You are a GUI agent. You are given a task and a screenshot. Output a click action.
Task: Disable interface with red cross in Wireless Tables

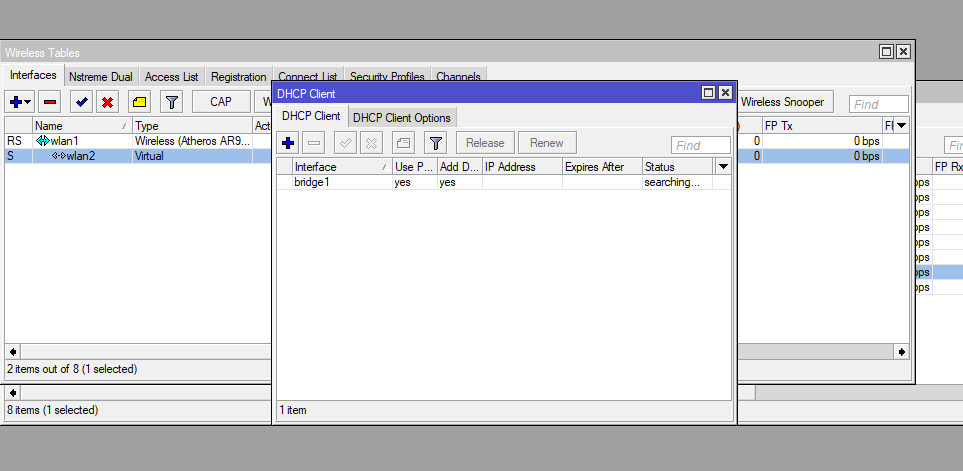107,102
